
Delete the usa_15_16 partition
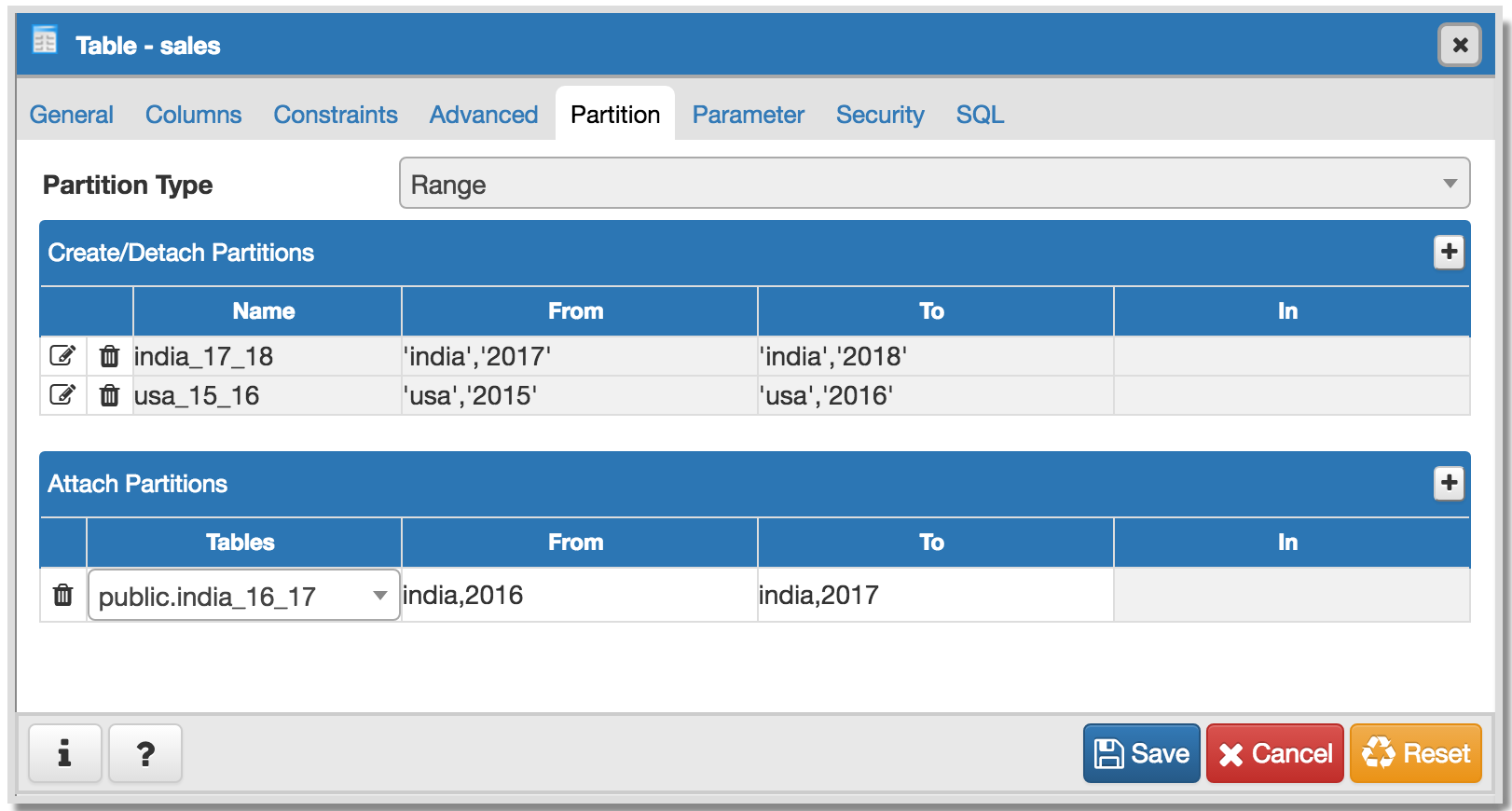coord(109,395)
